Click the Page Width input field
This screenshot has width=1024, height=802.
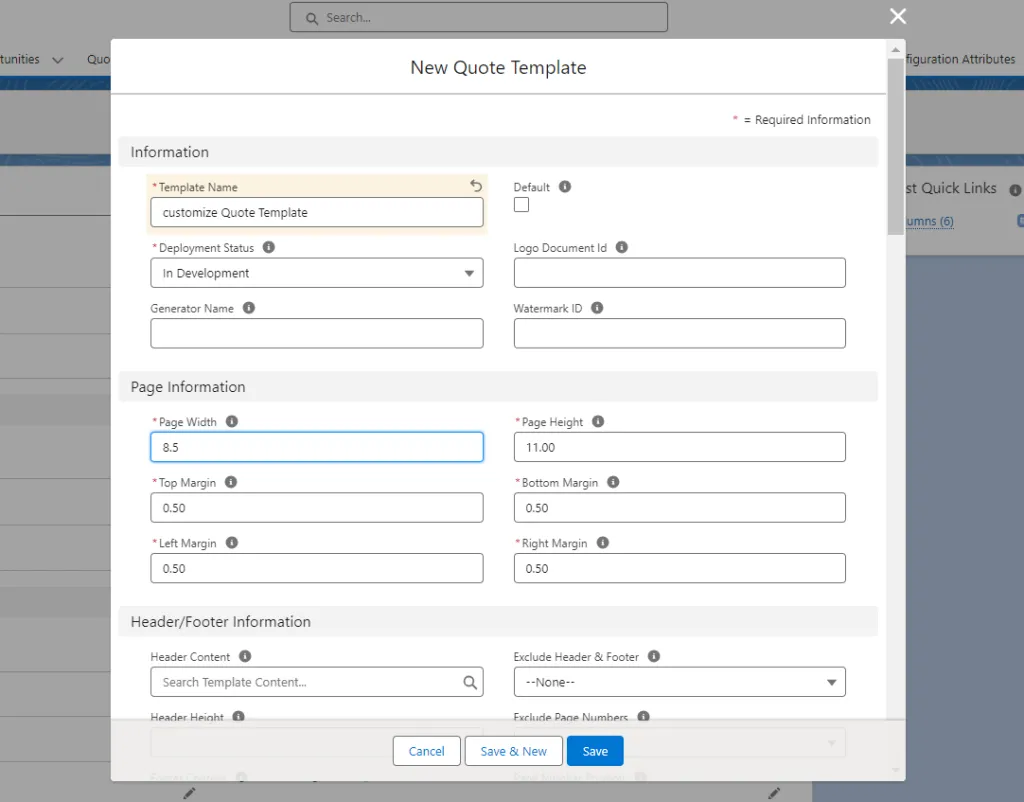coord(317,447)
